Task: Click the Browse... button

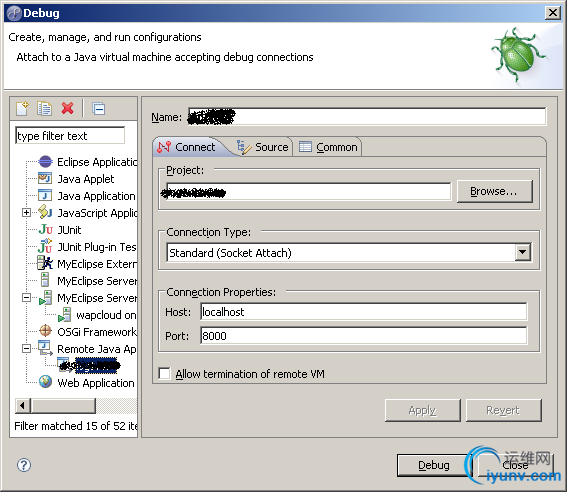Action: click(495, 191)
